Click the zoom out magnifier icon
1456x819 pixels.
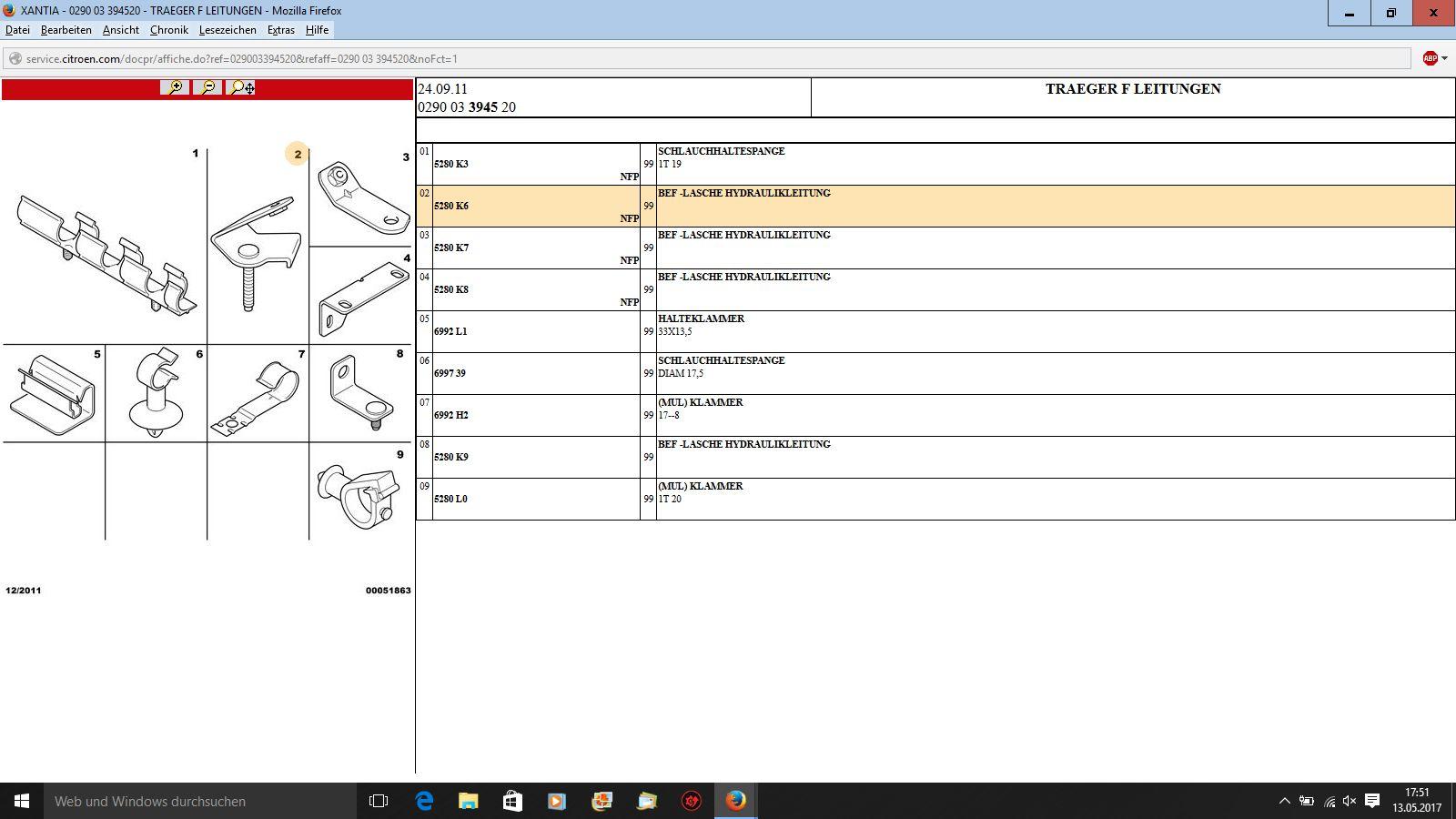tap(207, 87)
